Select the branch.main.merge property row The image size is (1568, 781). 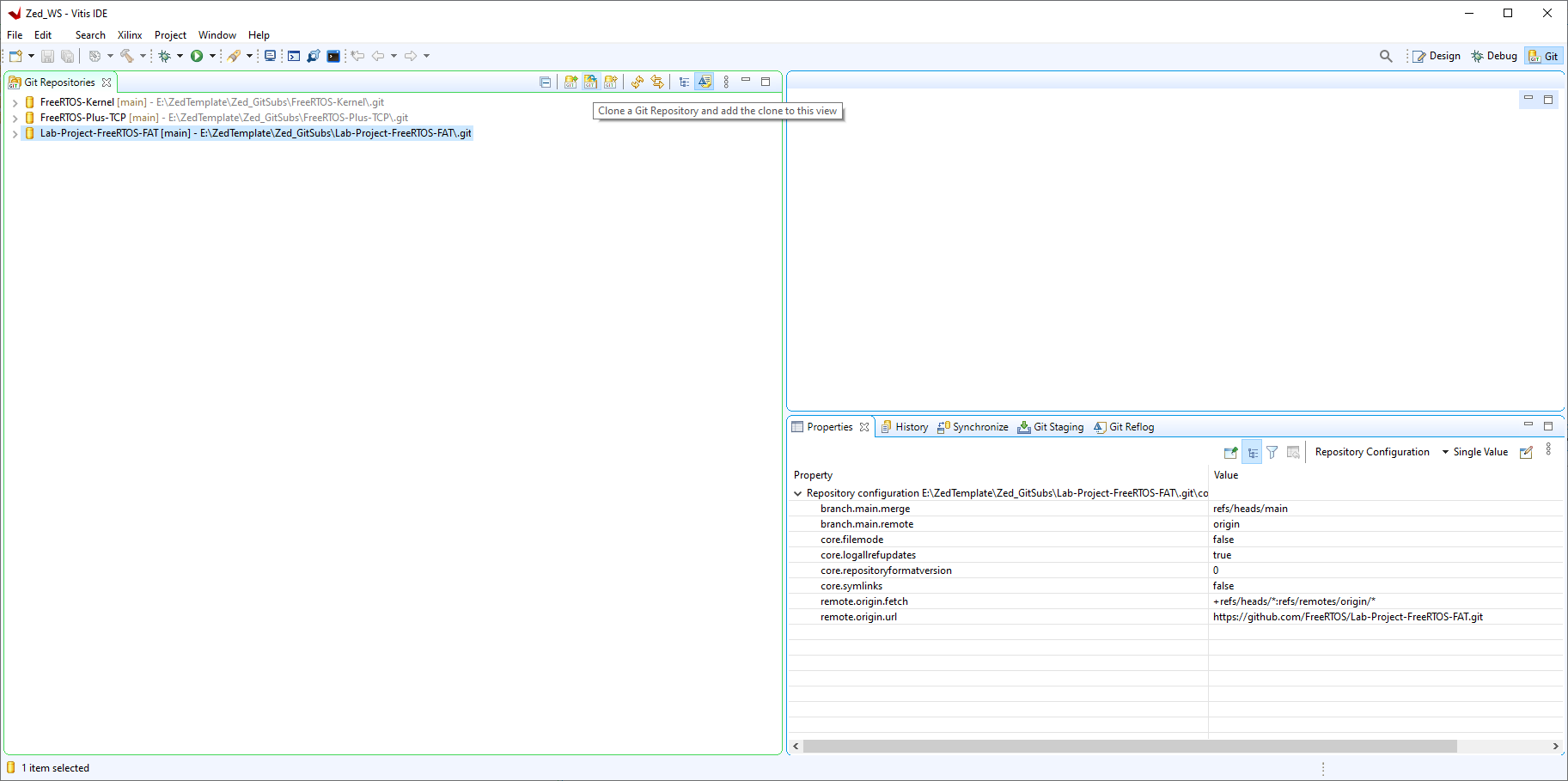pos(1175,509)
